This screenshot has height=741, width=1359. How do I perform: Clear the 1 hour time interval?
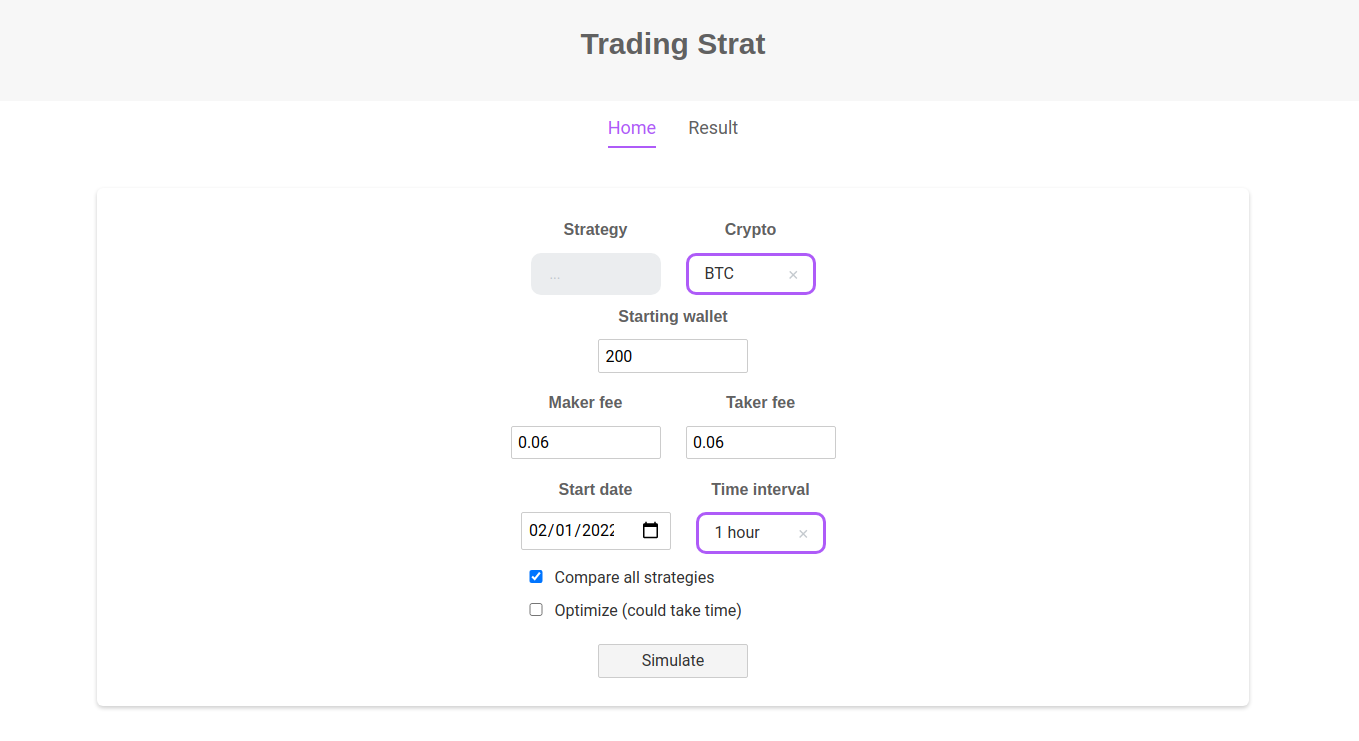tap(803, 533)
